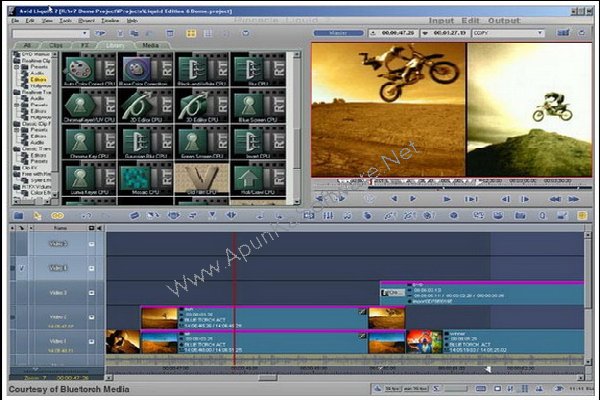Click the undo arrow on timeline toolbar
600x400 pixels.
coord(87,216)
